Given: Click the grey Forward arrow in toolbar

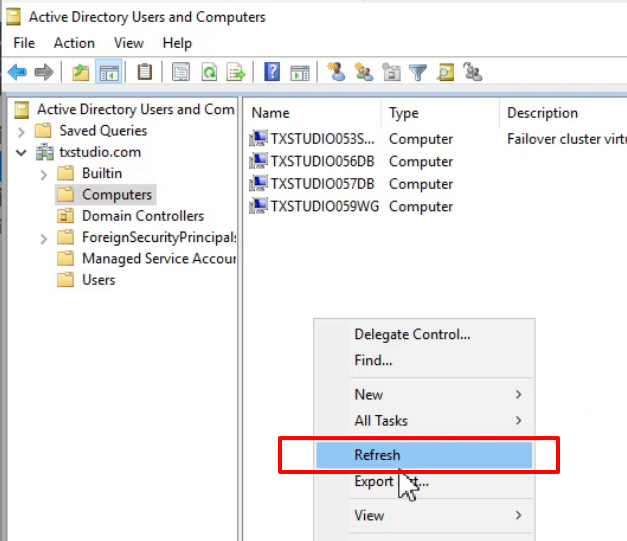Looking at the screenshot, I should coord(44,72).
